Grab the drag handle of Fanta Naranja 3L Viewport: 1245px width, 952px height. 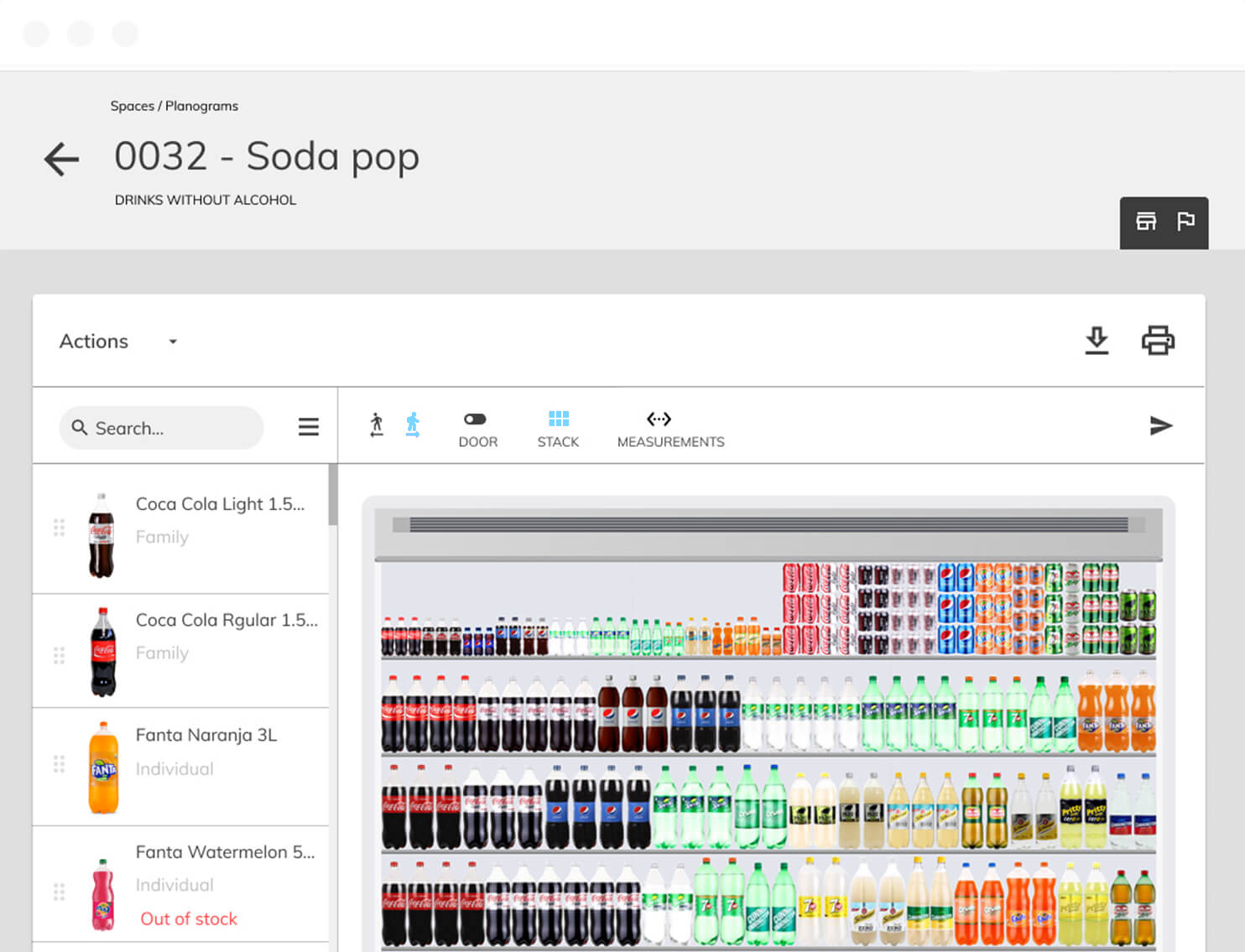pos(59,764)
